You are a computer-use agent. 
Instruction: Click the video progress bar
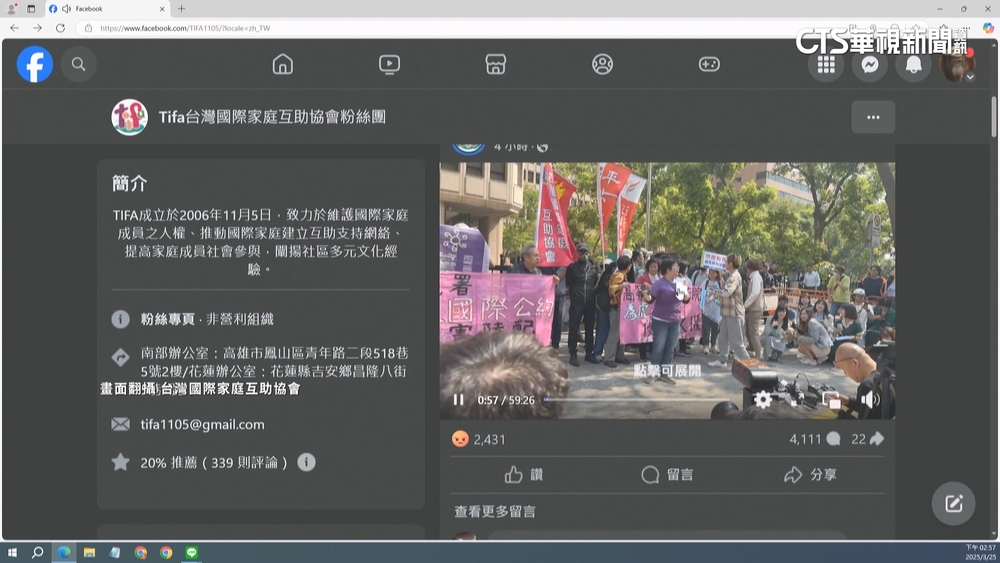(638, 400)
